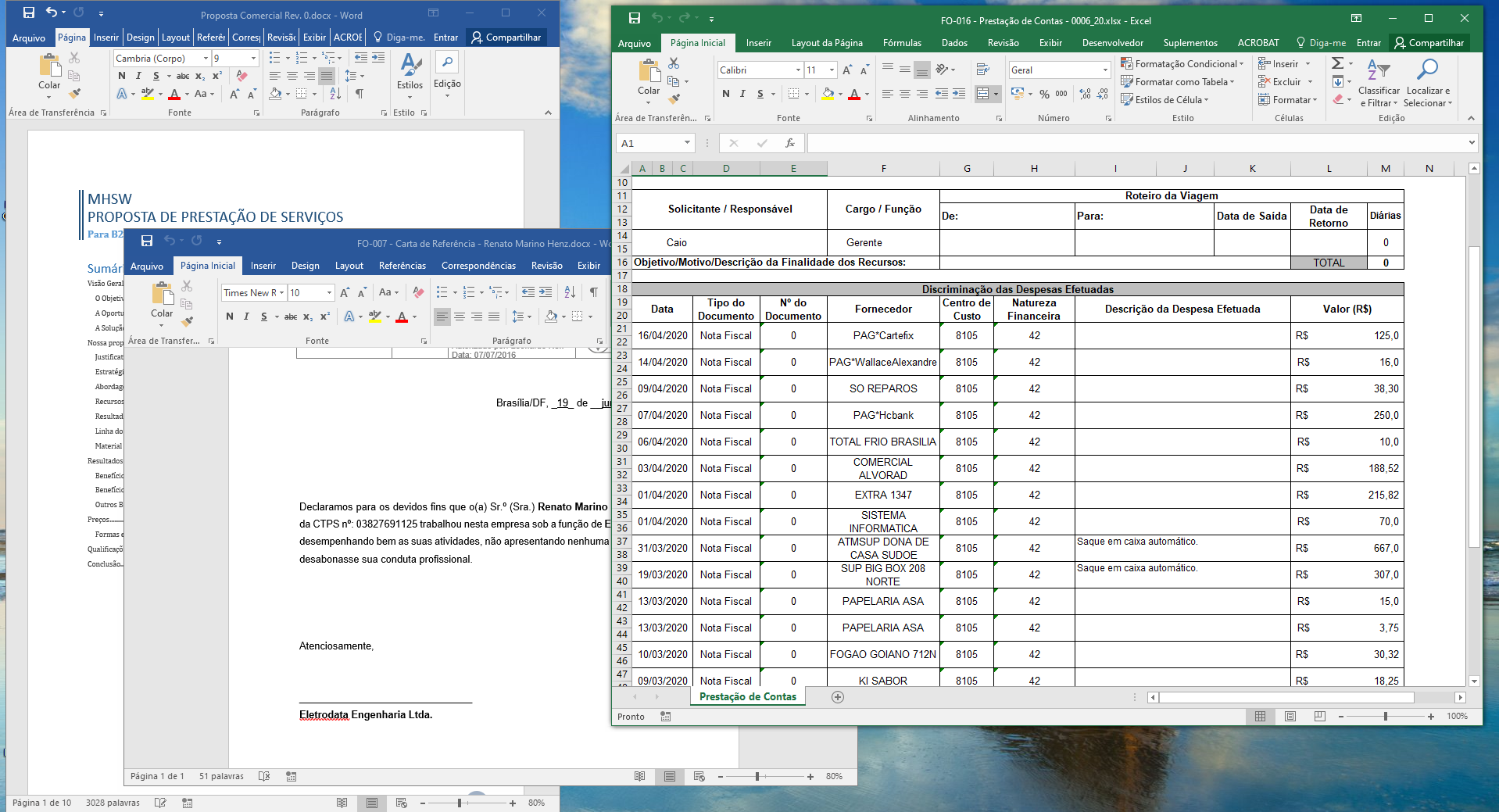The width and height of the screenshot is (1499, 812).
Task: Open the Fórmulas tab in Excel
Action: [x=902, y=43]
